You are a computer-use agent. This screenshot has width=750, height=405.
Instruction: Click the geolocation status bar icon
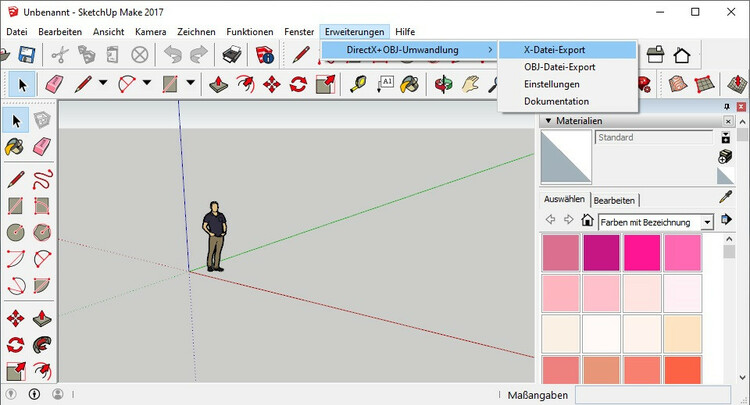(11, 394)
